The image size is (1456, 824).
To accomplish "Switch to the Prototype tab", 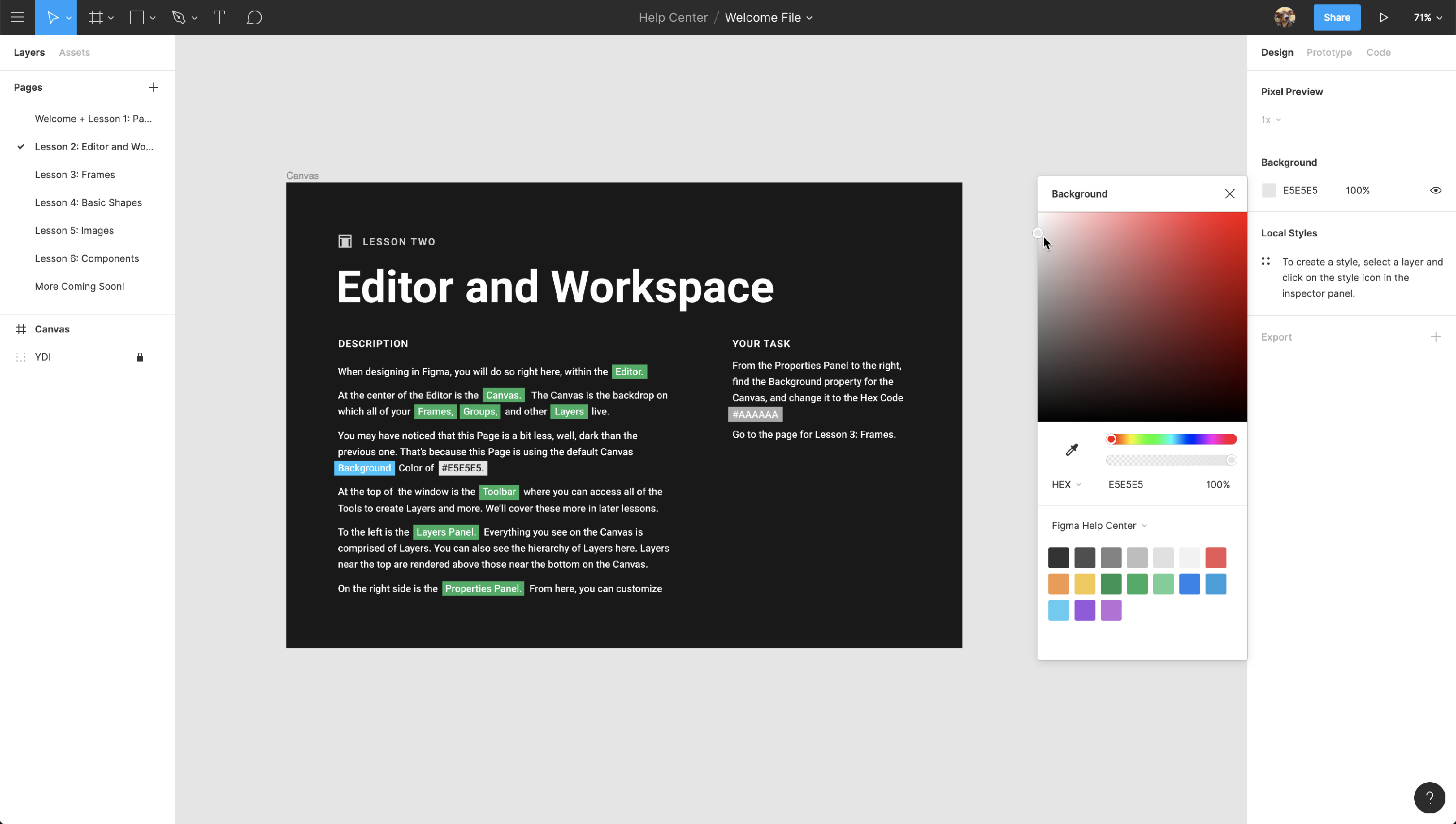I will tap(1329, 52).
